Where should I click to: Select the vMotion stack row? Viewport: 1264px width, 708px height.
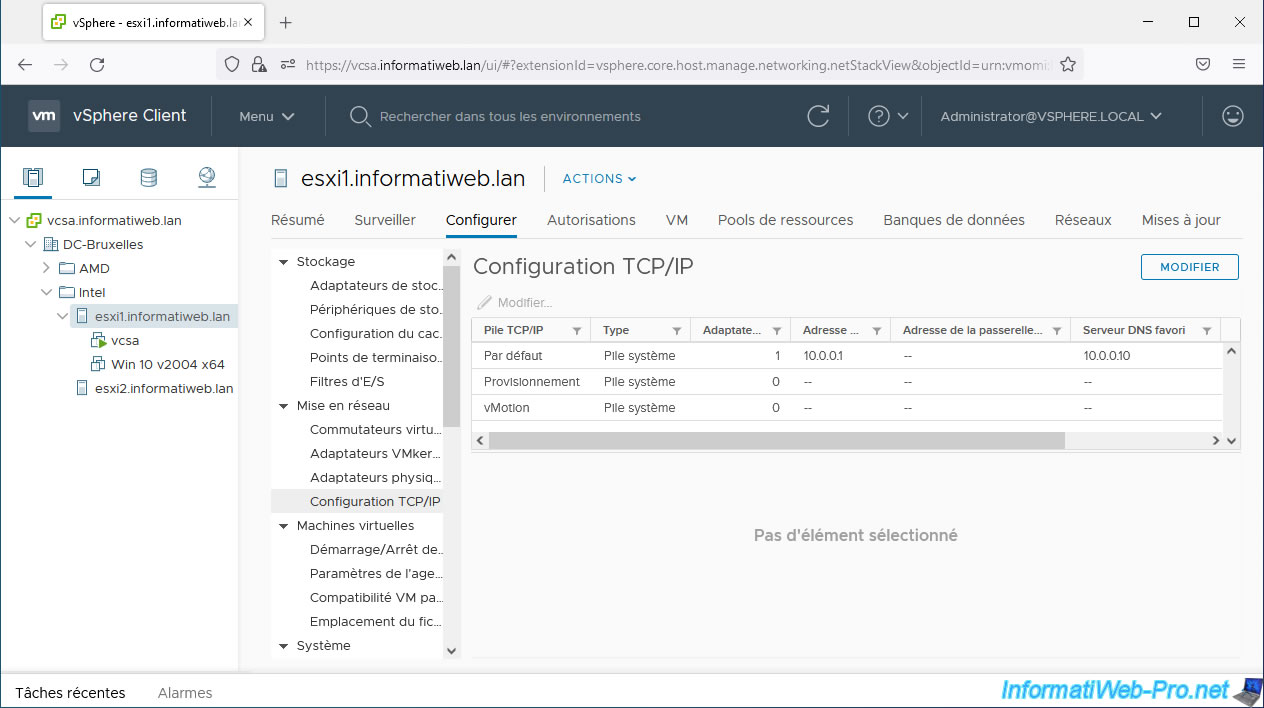click(846, 408)
